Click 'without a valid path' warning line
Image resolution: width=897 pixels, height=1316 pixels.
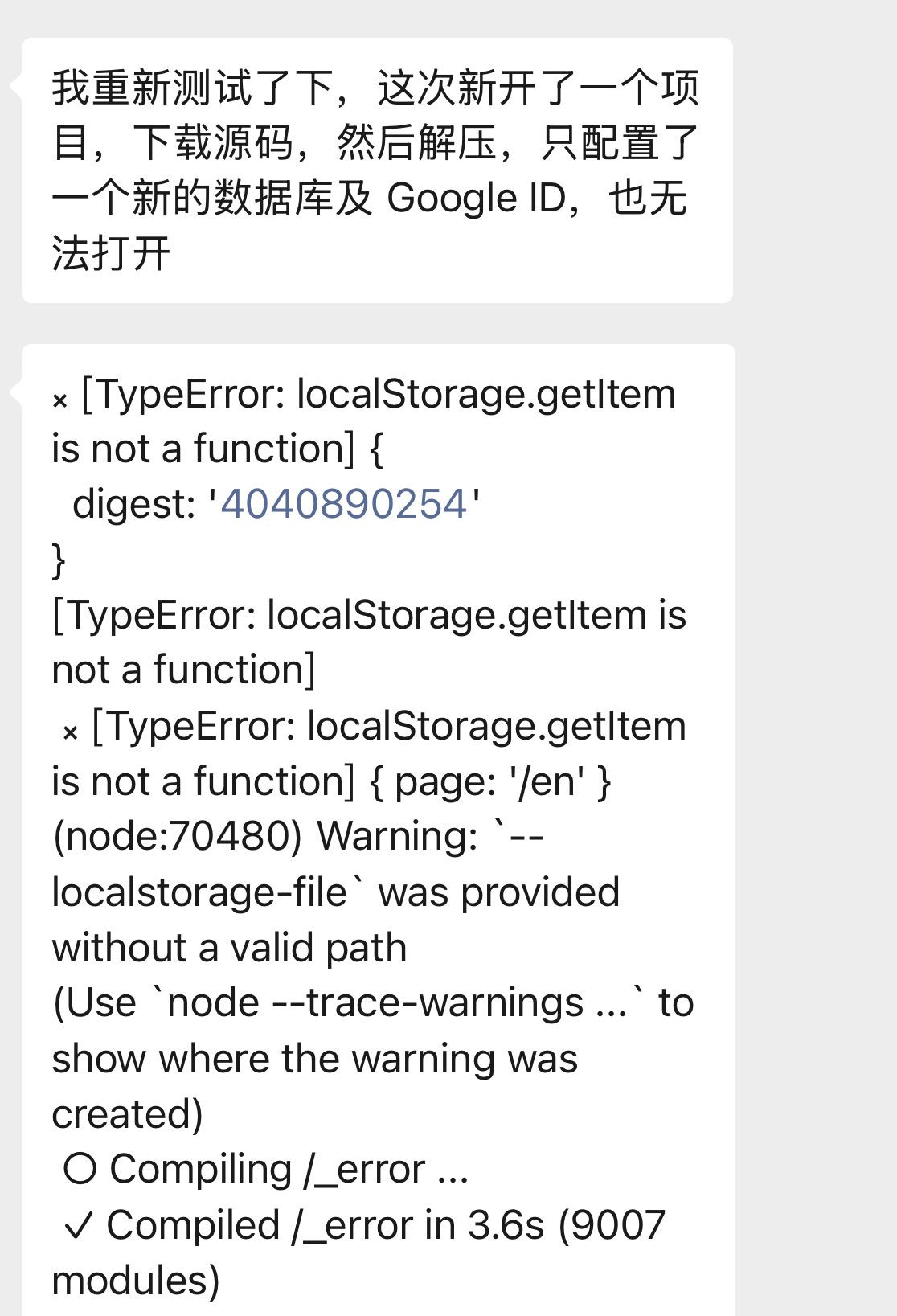point(229,948)
